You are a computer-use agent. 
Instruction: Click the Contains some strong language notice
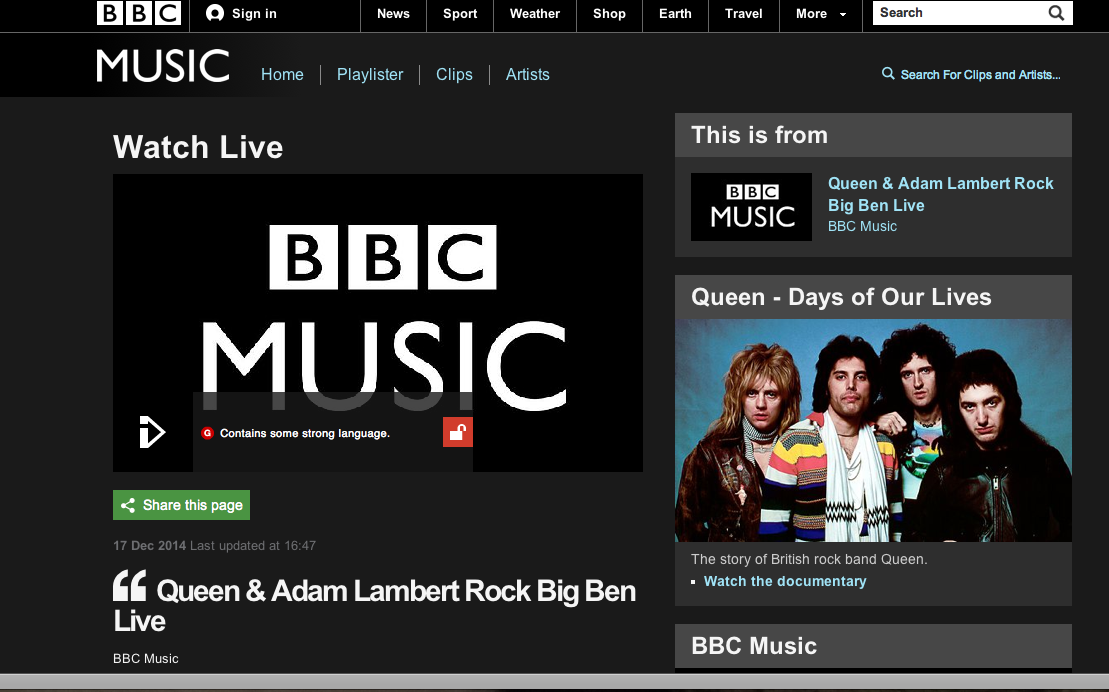tap(305, 433)
